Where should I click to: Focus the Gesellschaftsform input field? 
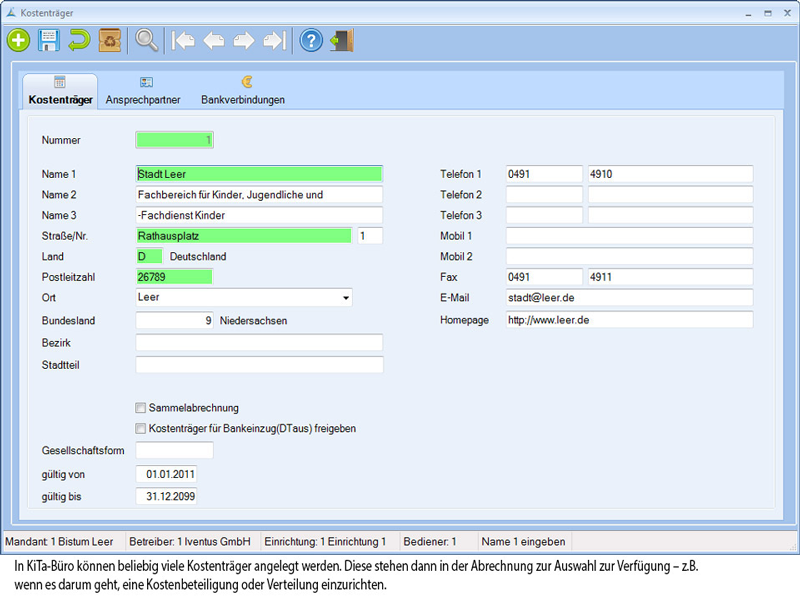coord(174,451)
